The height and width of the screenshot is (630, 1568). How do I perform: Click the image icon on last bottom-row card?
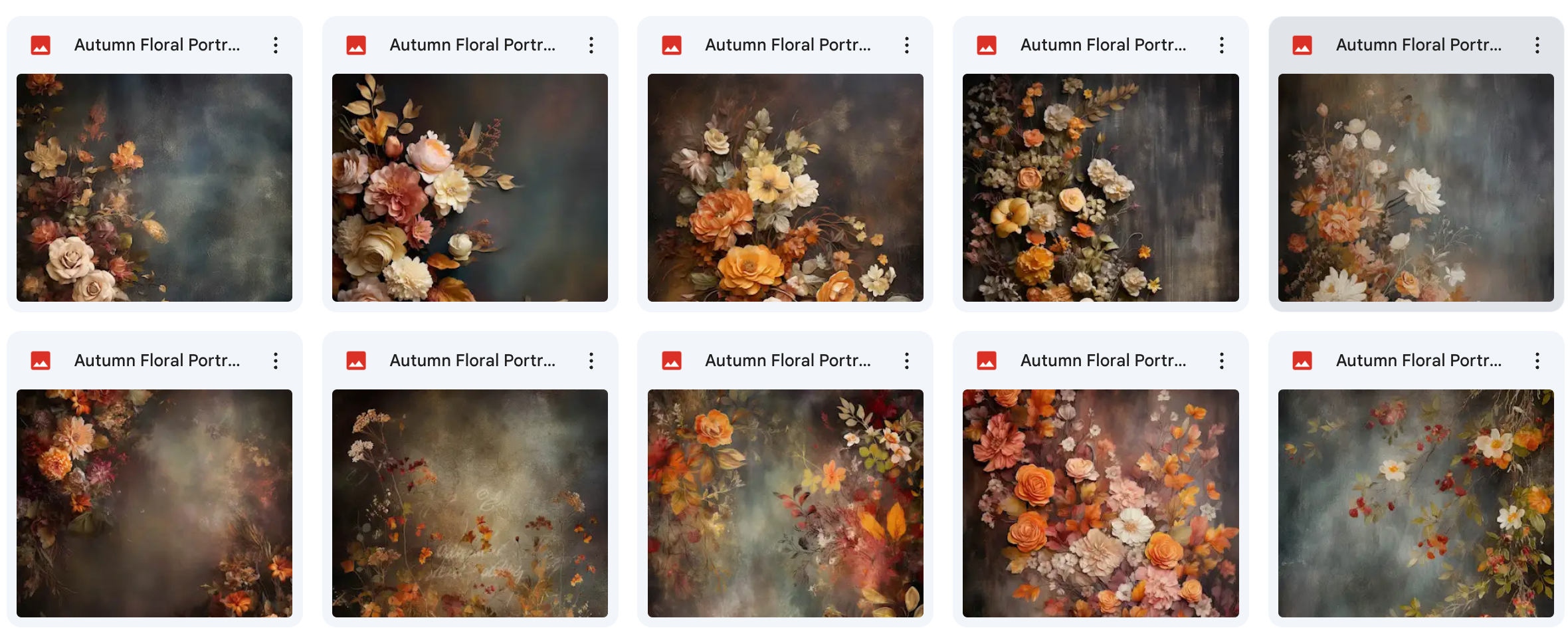(x=1303, y=360)
